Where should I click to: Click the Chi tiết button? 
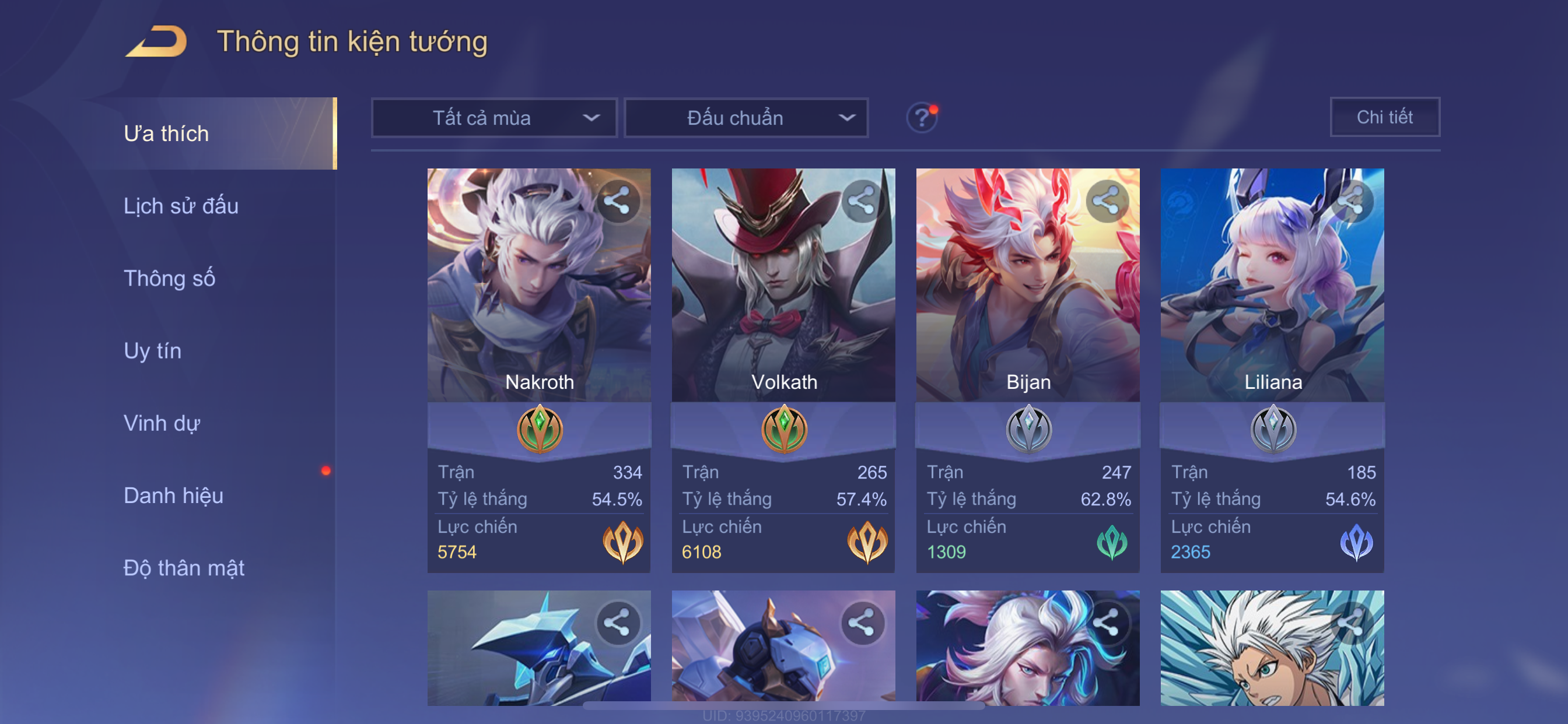click(1385, 117)
